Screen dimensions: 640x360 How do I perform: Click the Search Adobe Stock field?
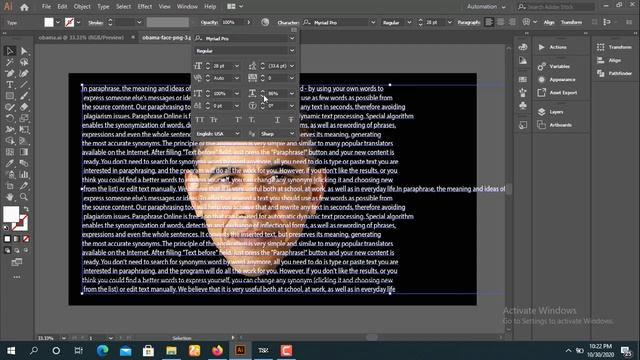coord(556,7)
